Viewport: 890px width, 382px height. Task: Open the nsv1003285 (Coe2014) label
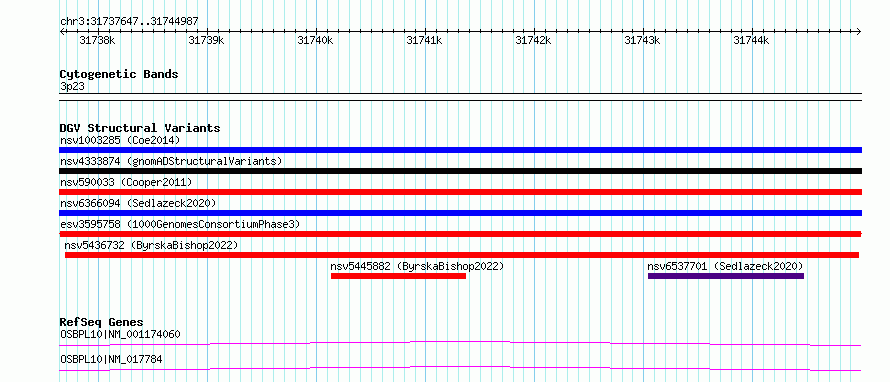[120, 140]
